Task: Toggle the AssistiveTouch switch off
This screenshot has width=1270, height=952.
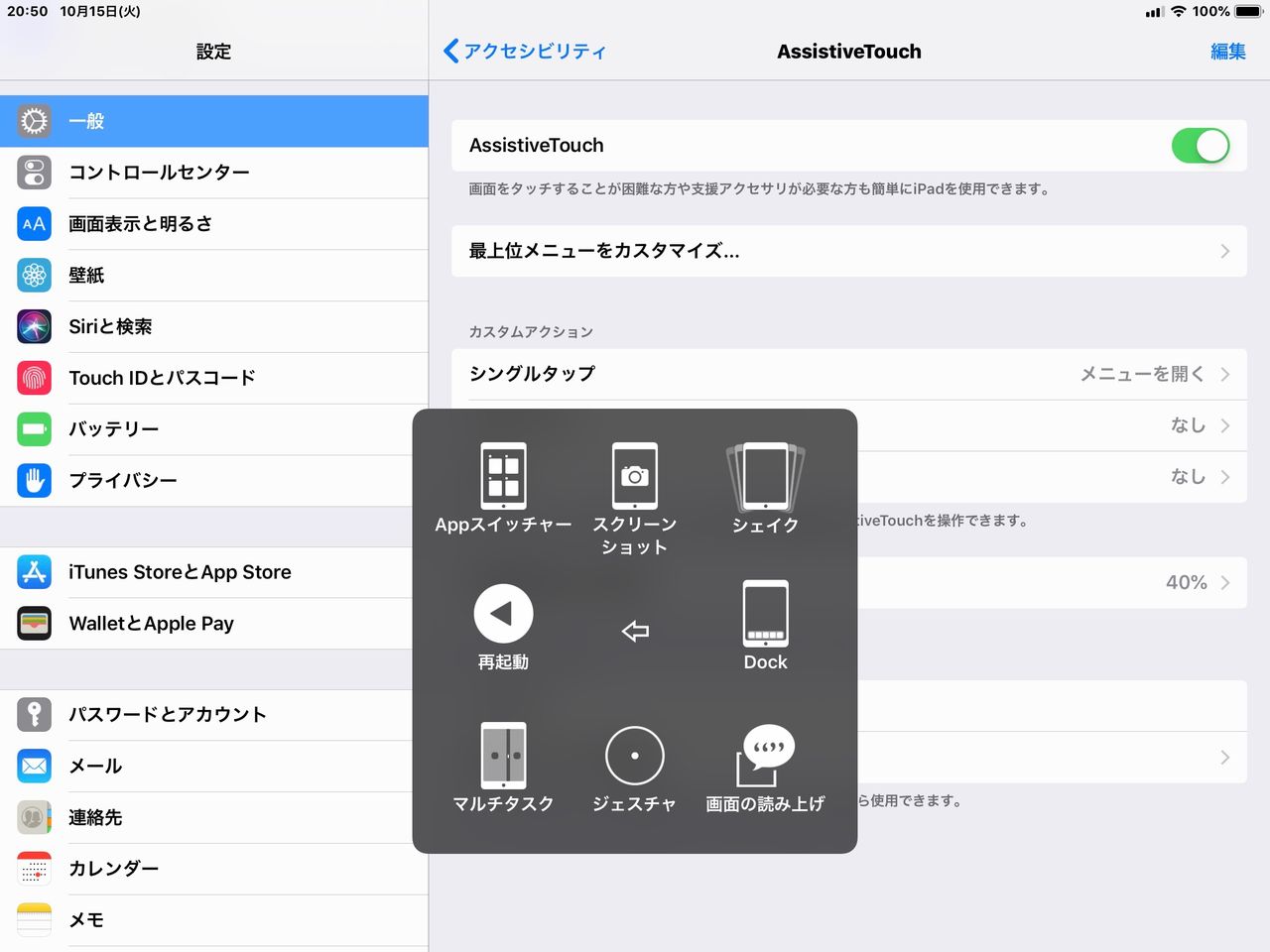Action: point(1201,146)
